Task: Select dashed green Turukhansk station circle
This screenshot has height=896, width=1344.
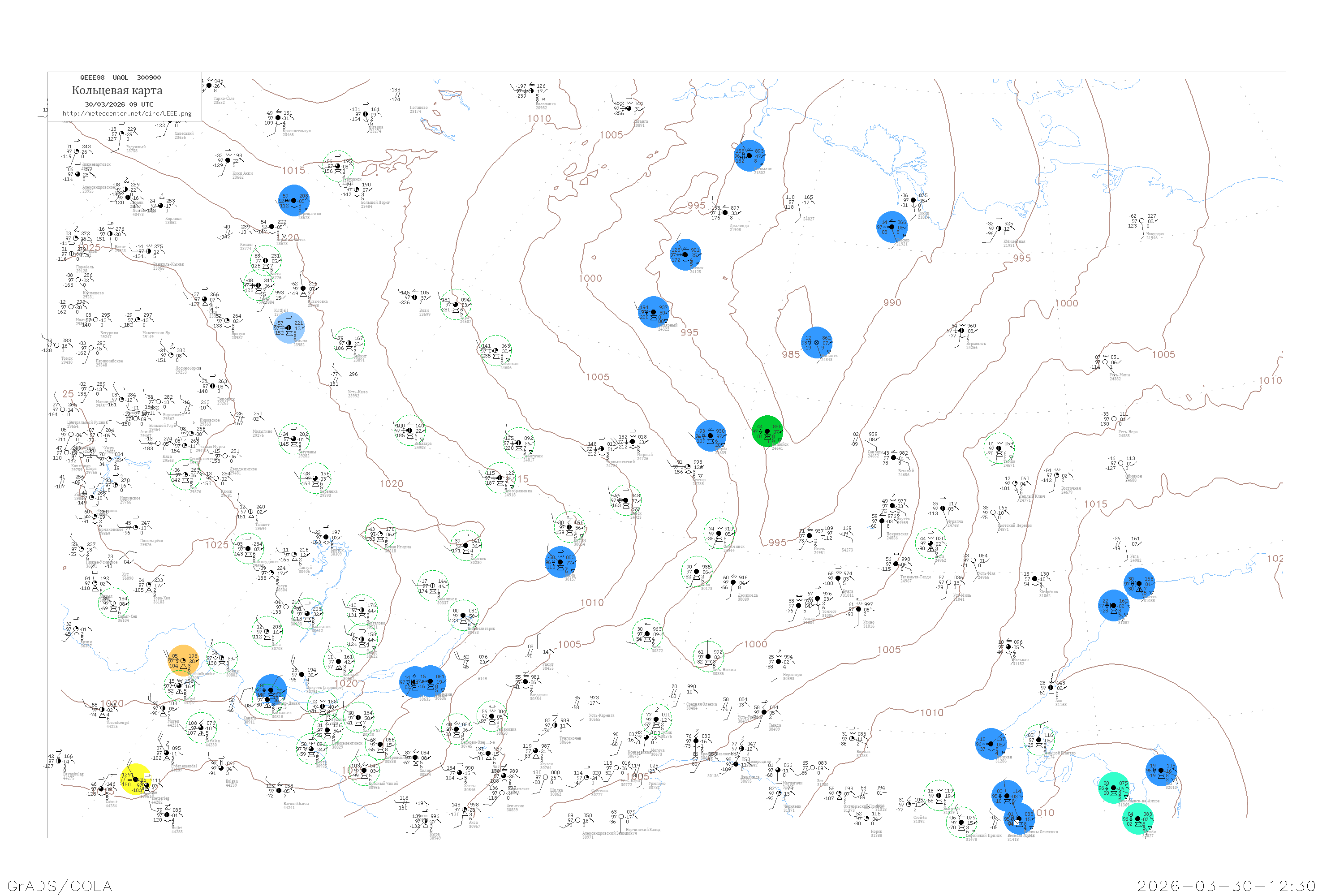Action: coord(338,166)
